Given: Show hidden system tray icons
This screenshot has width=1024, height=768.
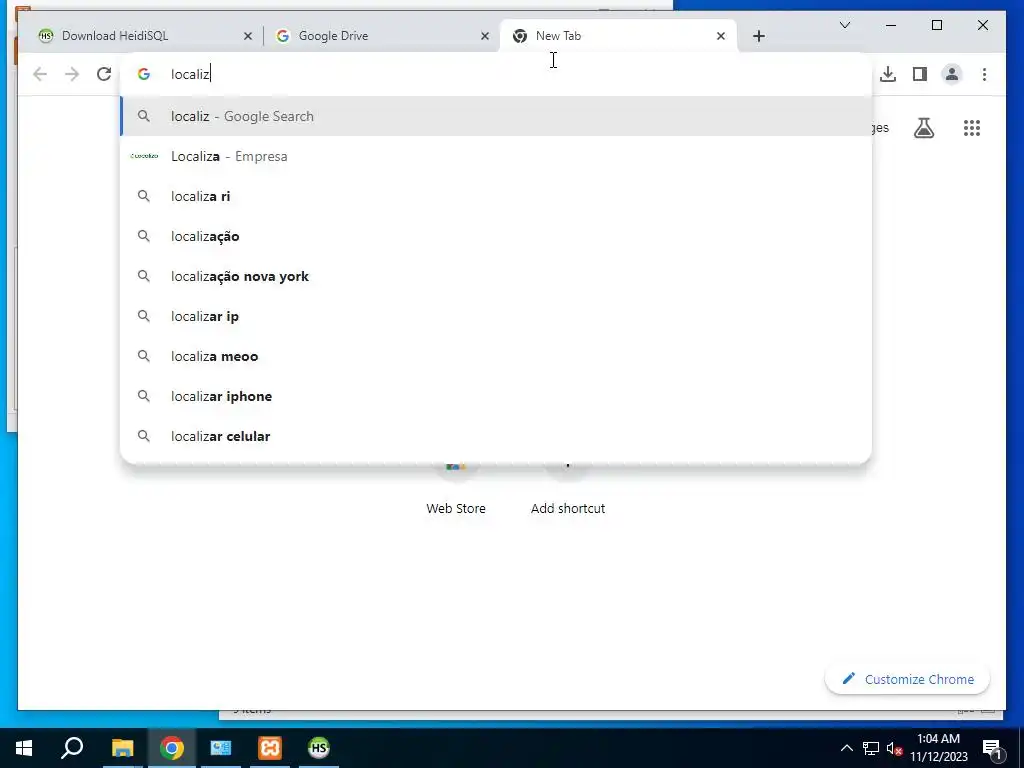Looking at the screenshot, I should (x=846, y=748).
